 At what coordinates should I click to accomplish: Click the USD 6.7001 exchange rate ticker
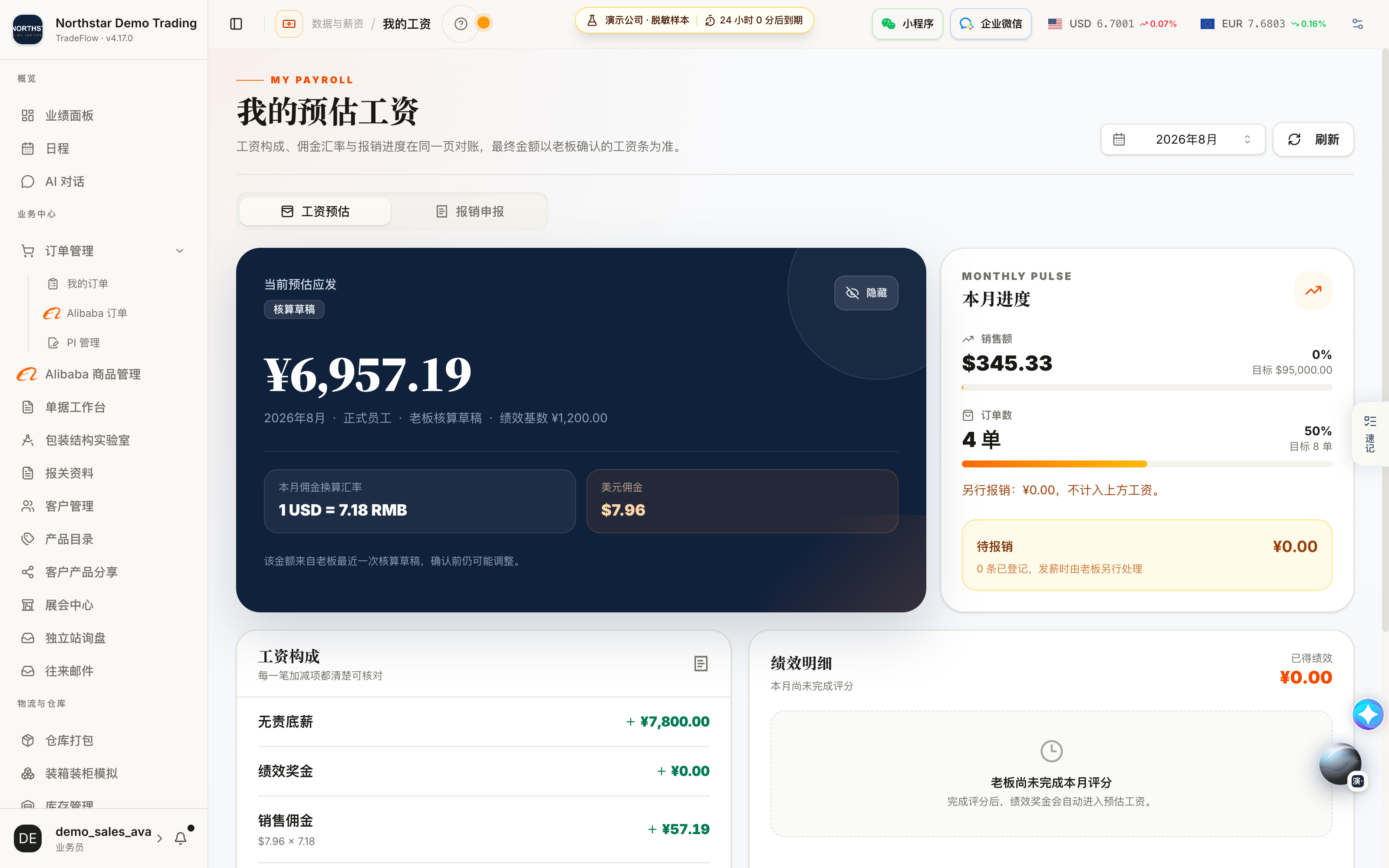(1112, 23)
